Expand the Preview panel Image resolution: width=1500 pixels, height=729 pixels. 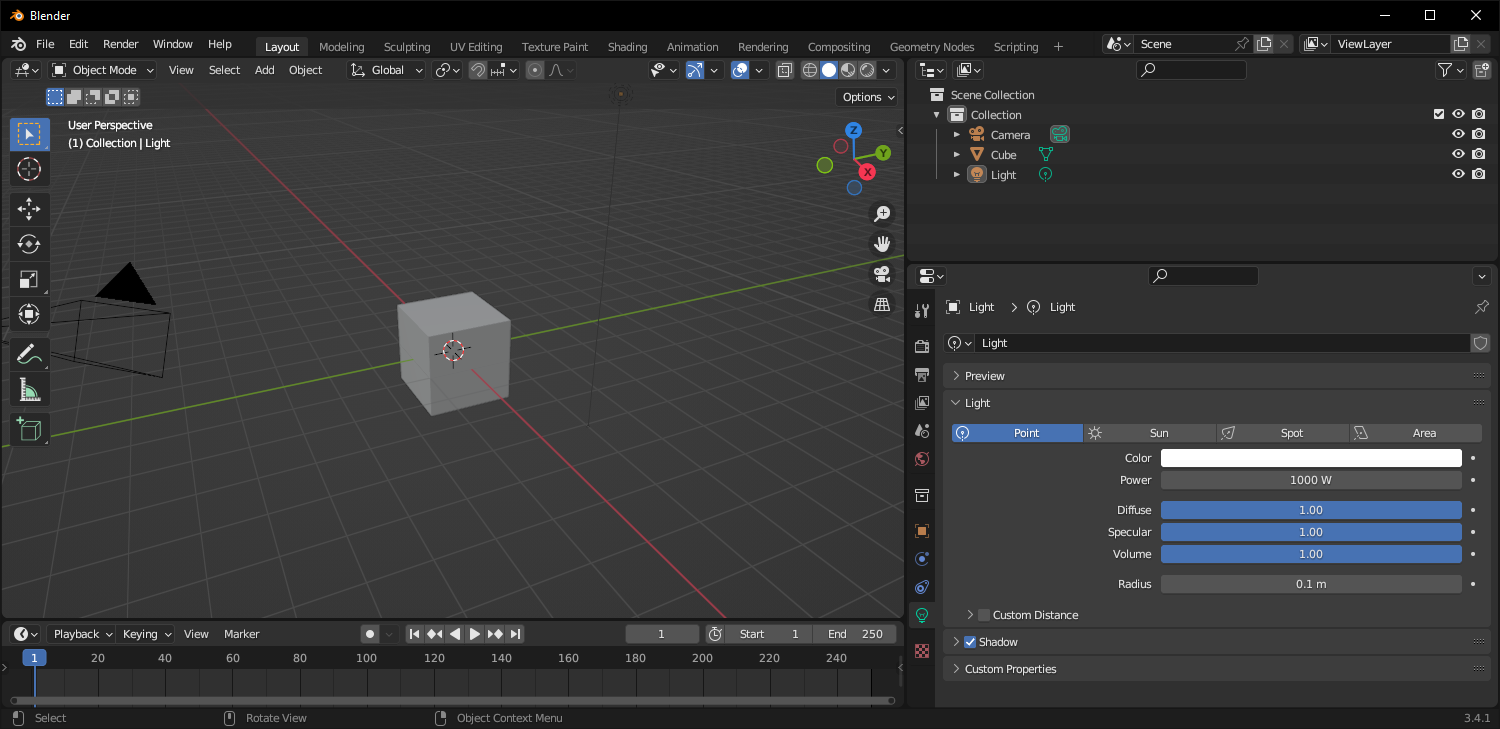pos(1217,376)
